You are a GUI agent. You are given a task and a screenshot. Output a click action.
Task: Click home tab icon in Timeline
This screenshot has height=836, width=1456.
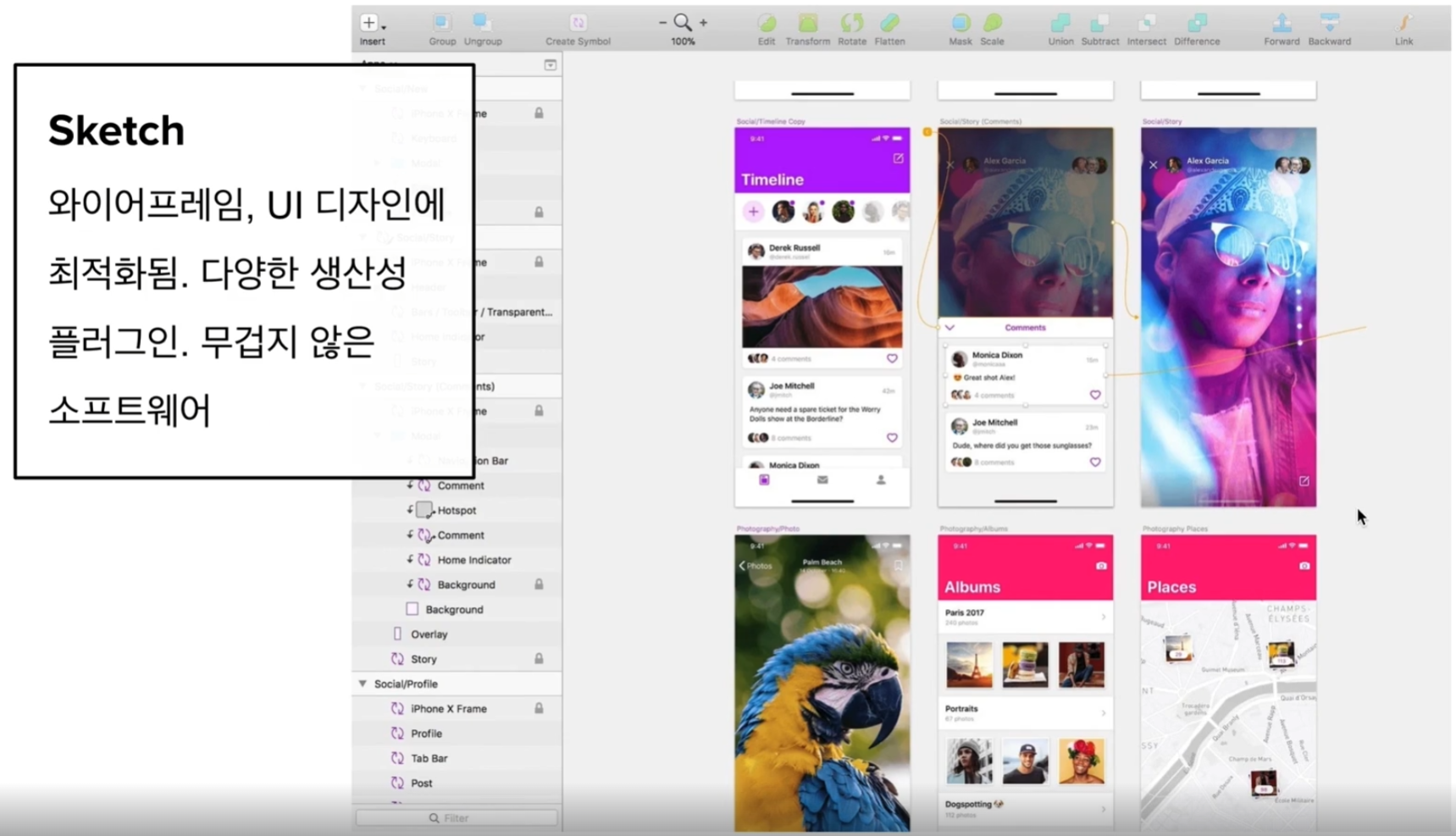pyautogui.click(x=764, y=480)
